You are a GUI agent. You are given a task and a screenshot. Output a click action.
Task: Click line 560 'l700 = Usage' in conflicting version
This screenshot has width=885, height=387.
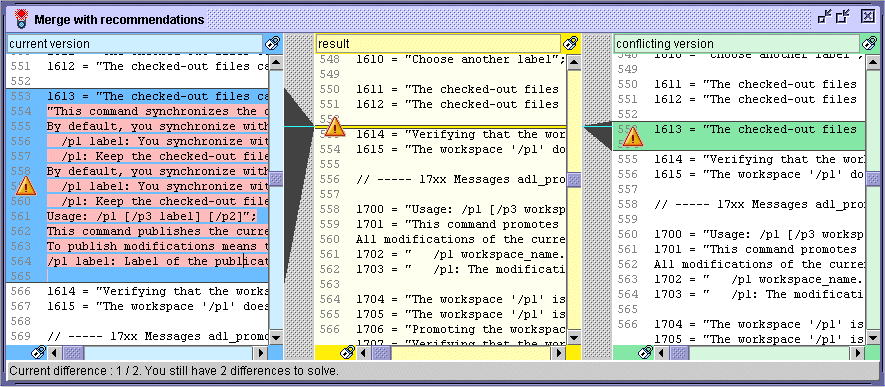coord(759,234)
